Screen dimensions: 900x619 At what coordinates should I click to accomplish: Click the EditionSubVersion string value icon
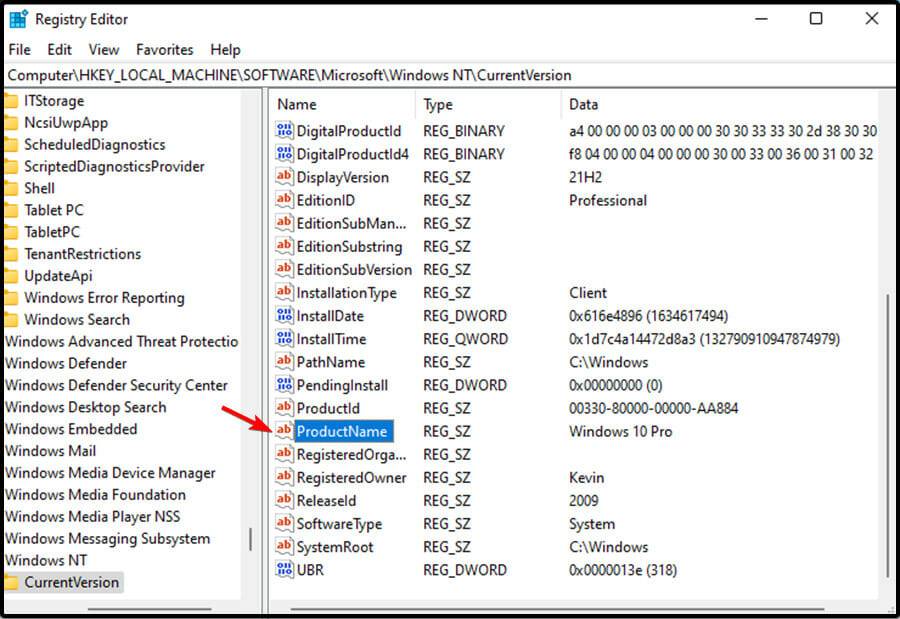pyautogui.click(x=284, y=269)
